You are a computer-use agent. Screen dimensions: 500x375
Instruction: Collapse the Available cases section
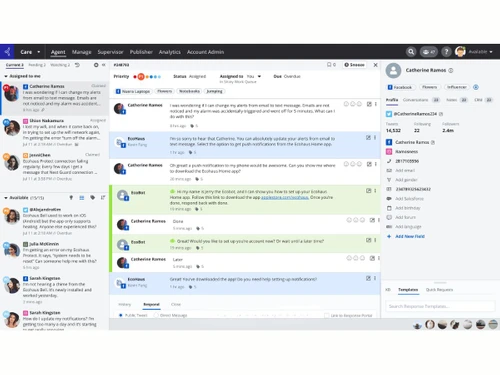coord(6,198)
